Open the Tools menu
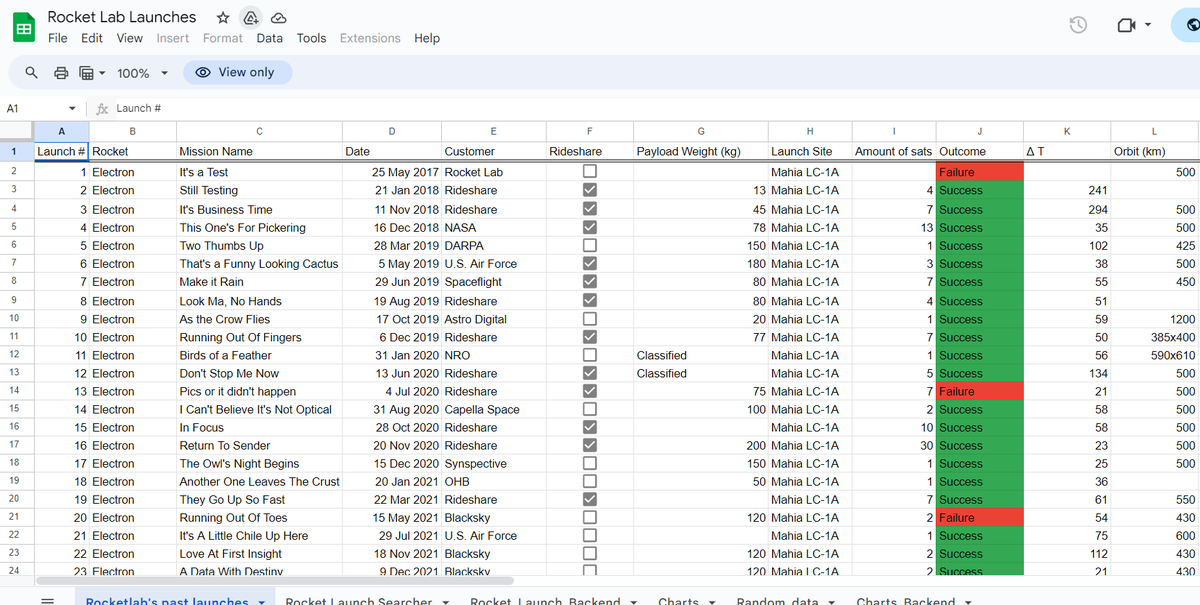 point(311,38)
